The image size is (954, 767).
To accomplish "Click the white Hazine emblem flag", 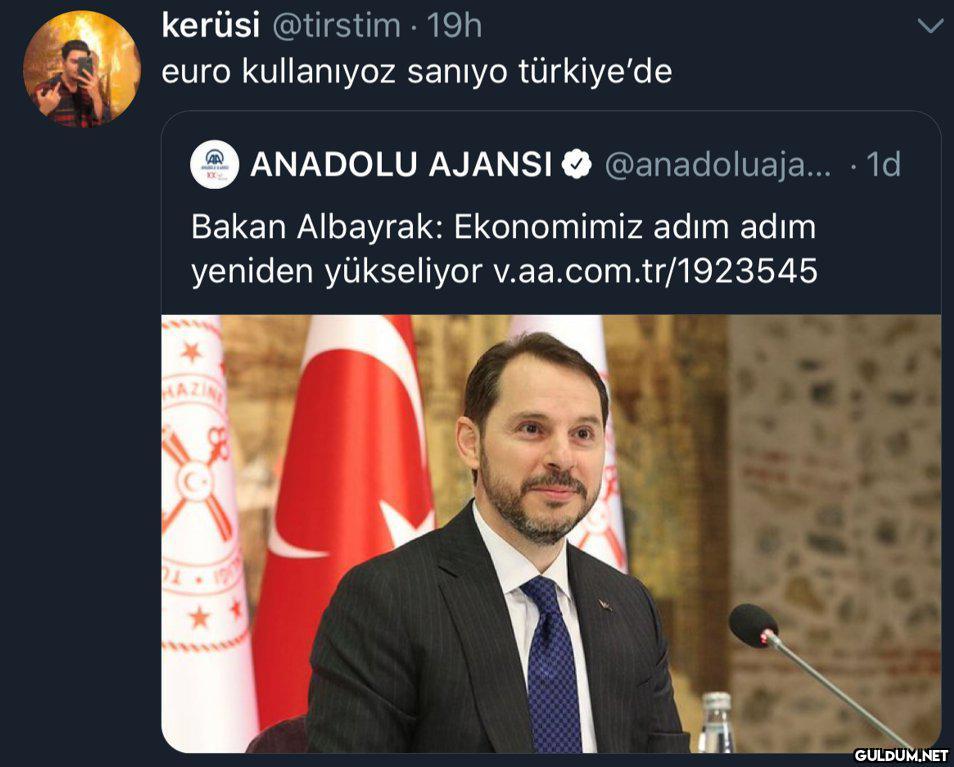I will point(204,529).
